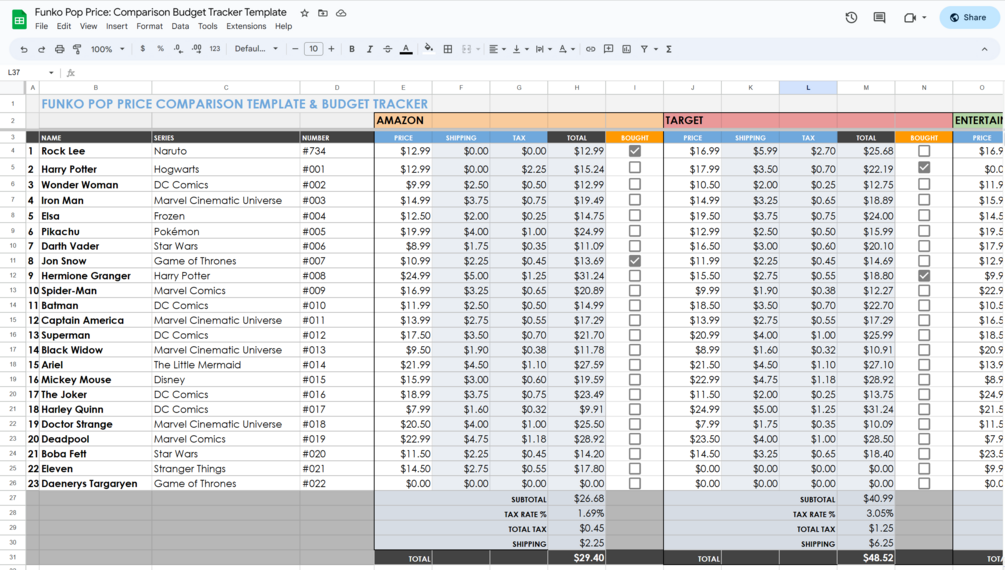
Task: Open the horizontal align dropdown
Action: [497, 49]
